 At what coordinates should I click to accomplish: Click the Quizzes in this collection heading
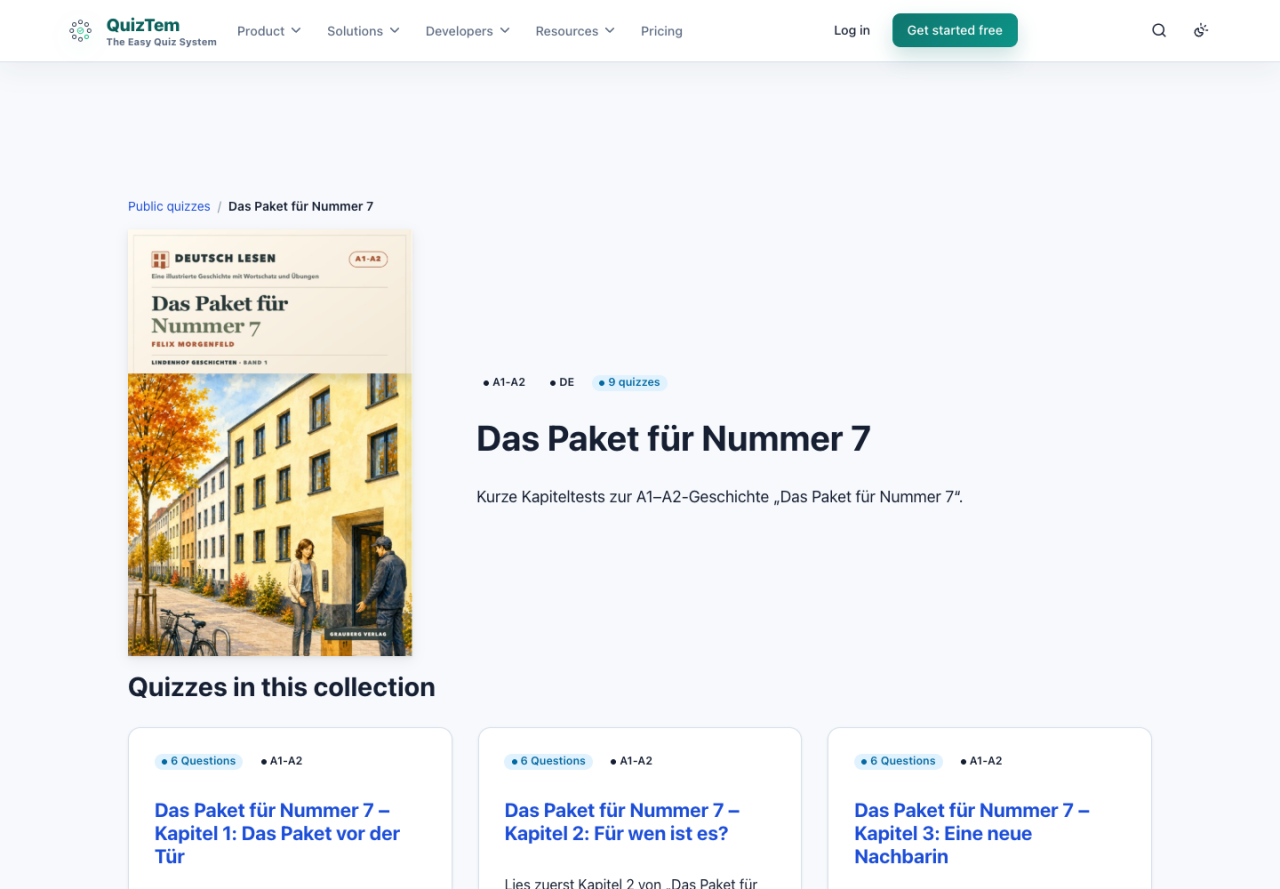[x=281, y=687]
